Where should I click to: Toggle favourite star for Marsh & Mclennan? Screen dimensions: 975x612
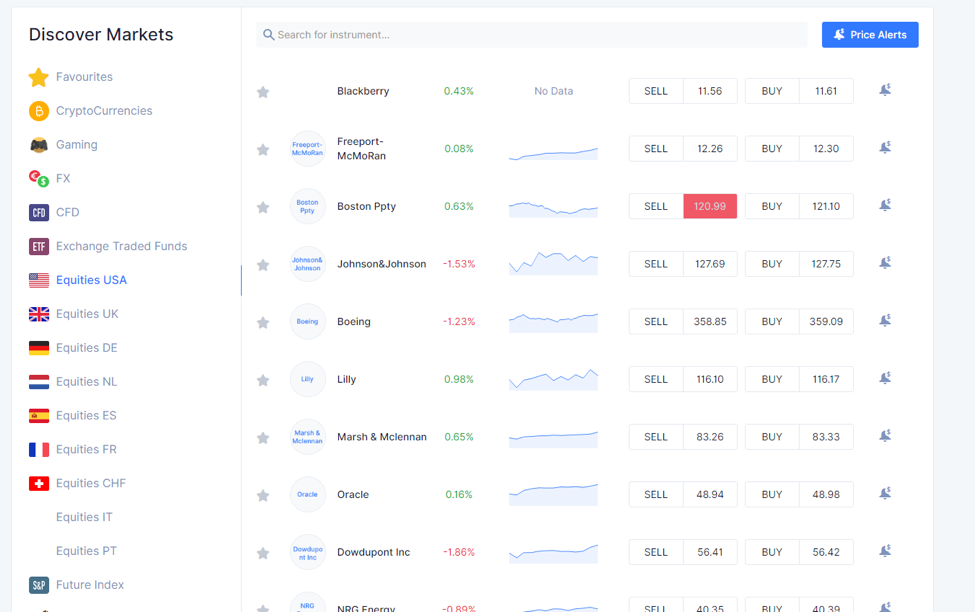coord(263,438)
